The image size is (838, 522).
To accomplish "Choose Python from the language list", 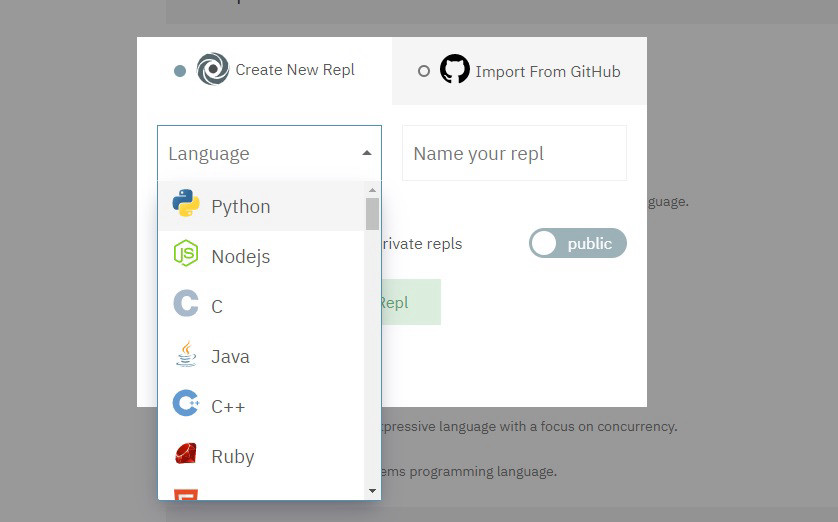I will click(261, 206).
